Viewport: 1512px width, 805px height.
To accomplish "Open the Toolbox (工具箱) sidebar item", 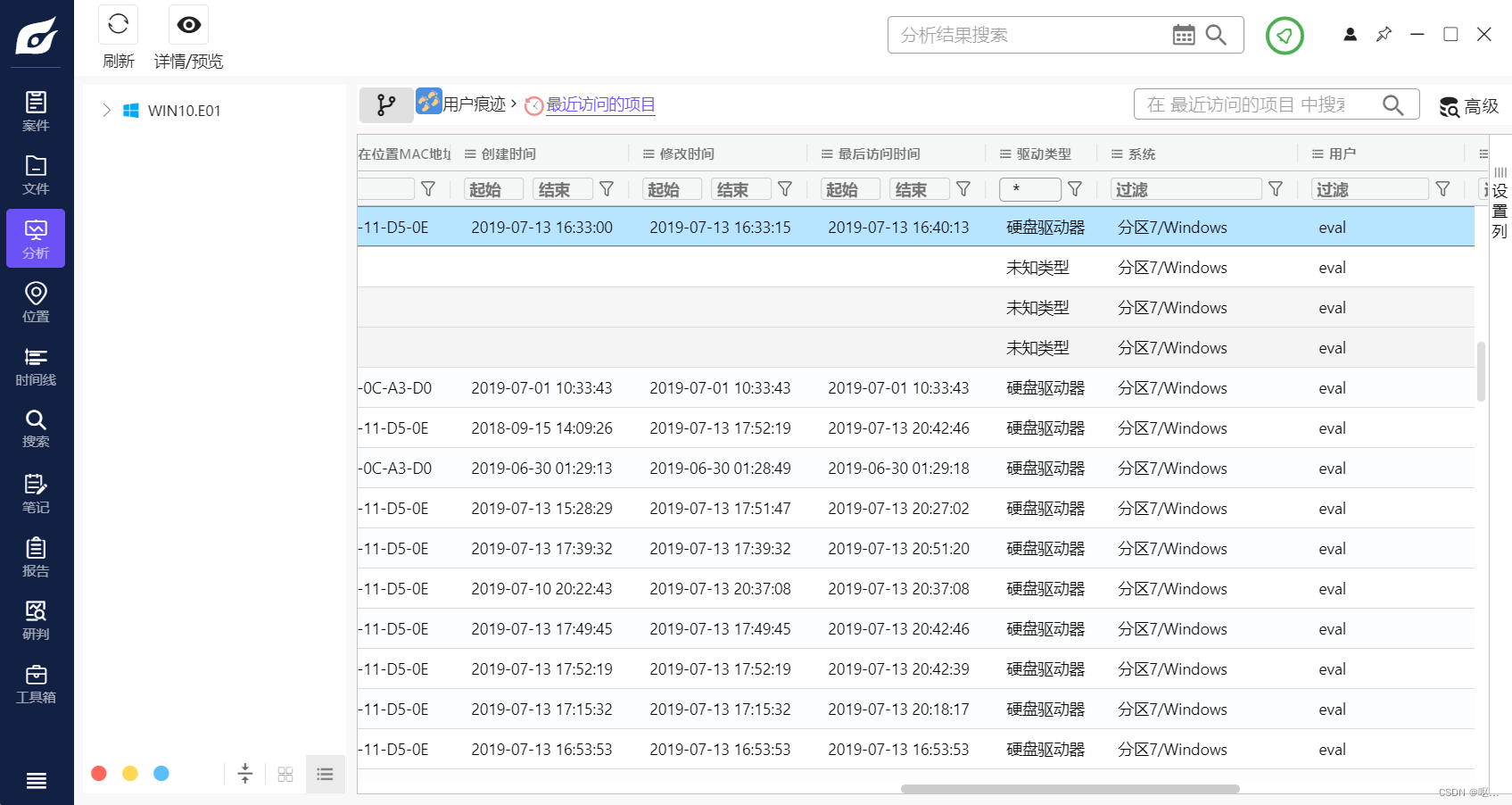I will [36, 684].
